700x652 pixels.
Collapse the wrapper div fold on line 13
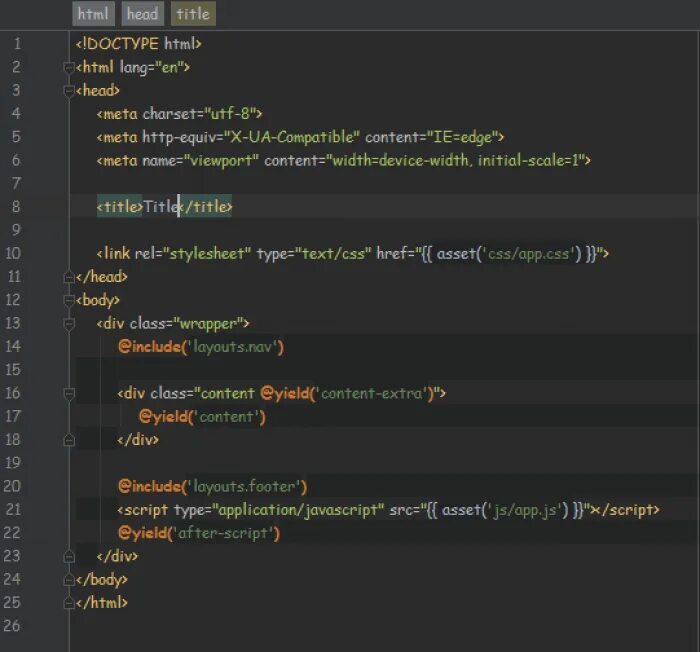[x=69, y=323]
